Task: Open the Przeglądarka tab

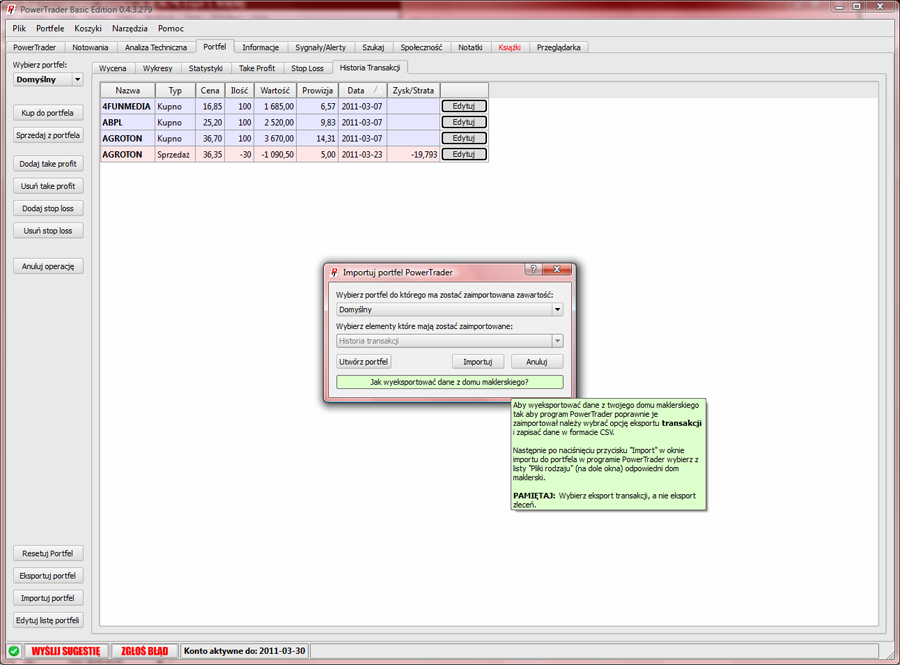Action: coord(558,48)
